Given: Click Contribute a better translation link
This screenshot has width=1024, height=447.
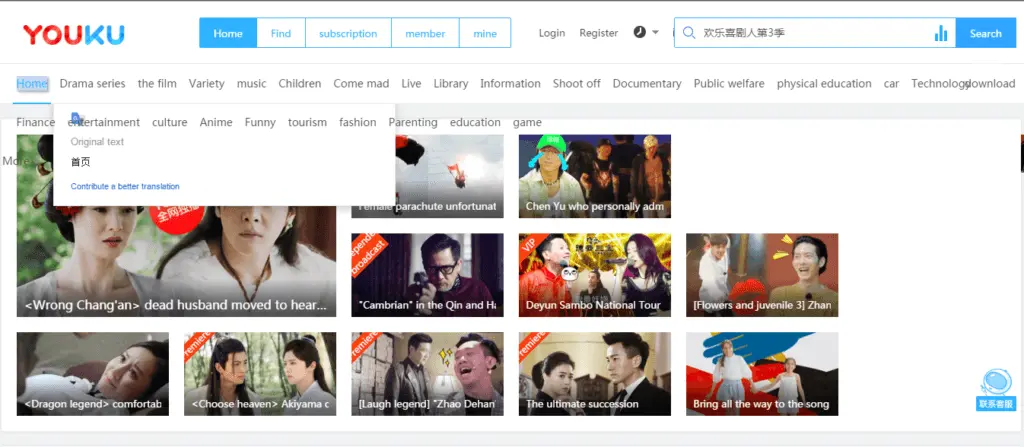Looking at the screenshot, I should click(125, 186).
